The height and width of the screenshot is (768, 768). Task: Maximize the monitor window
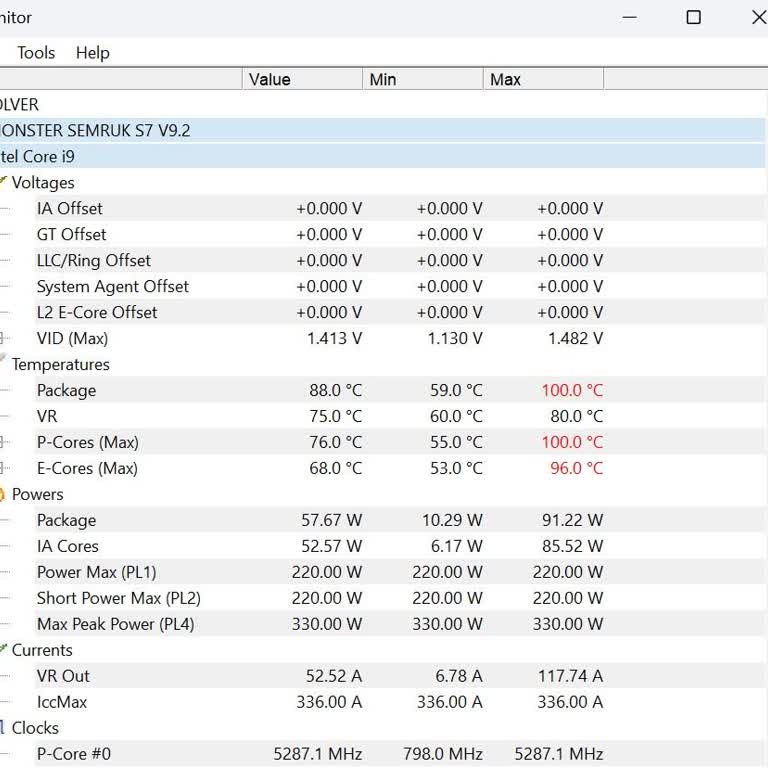[x=693, y=17]
